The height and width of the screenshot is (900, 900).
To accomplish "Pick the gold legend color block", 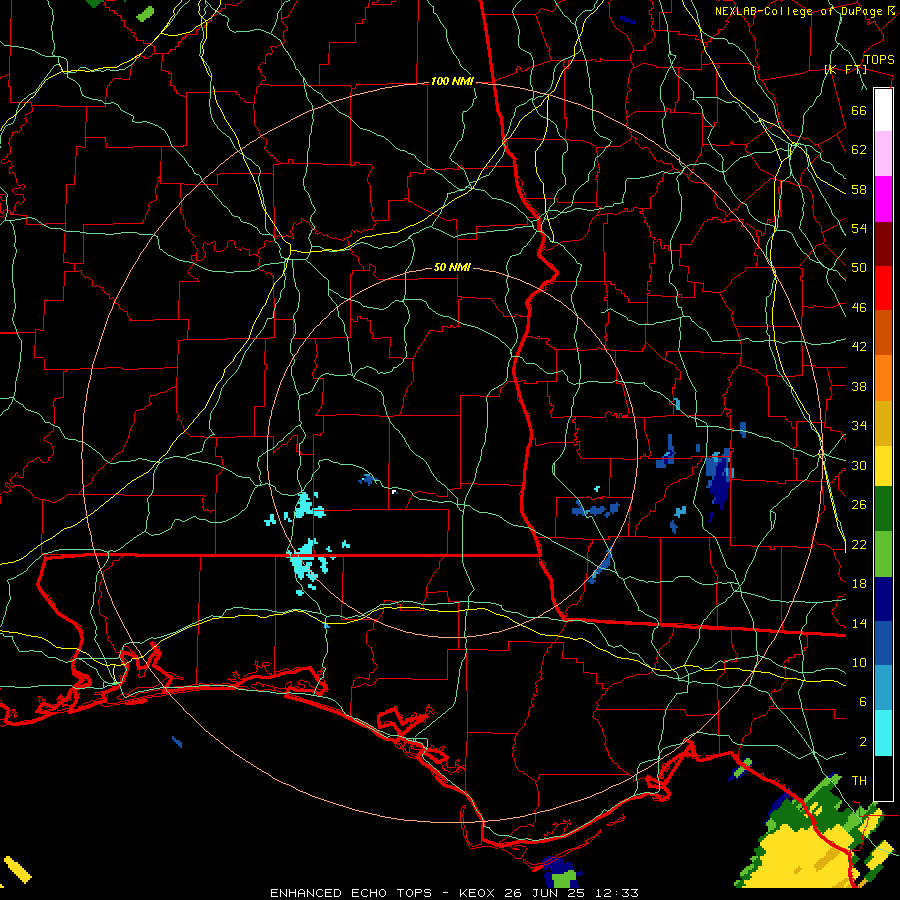I will (x=883, y=423).
